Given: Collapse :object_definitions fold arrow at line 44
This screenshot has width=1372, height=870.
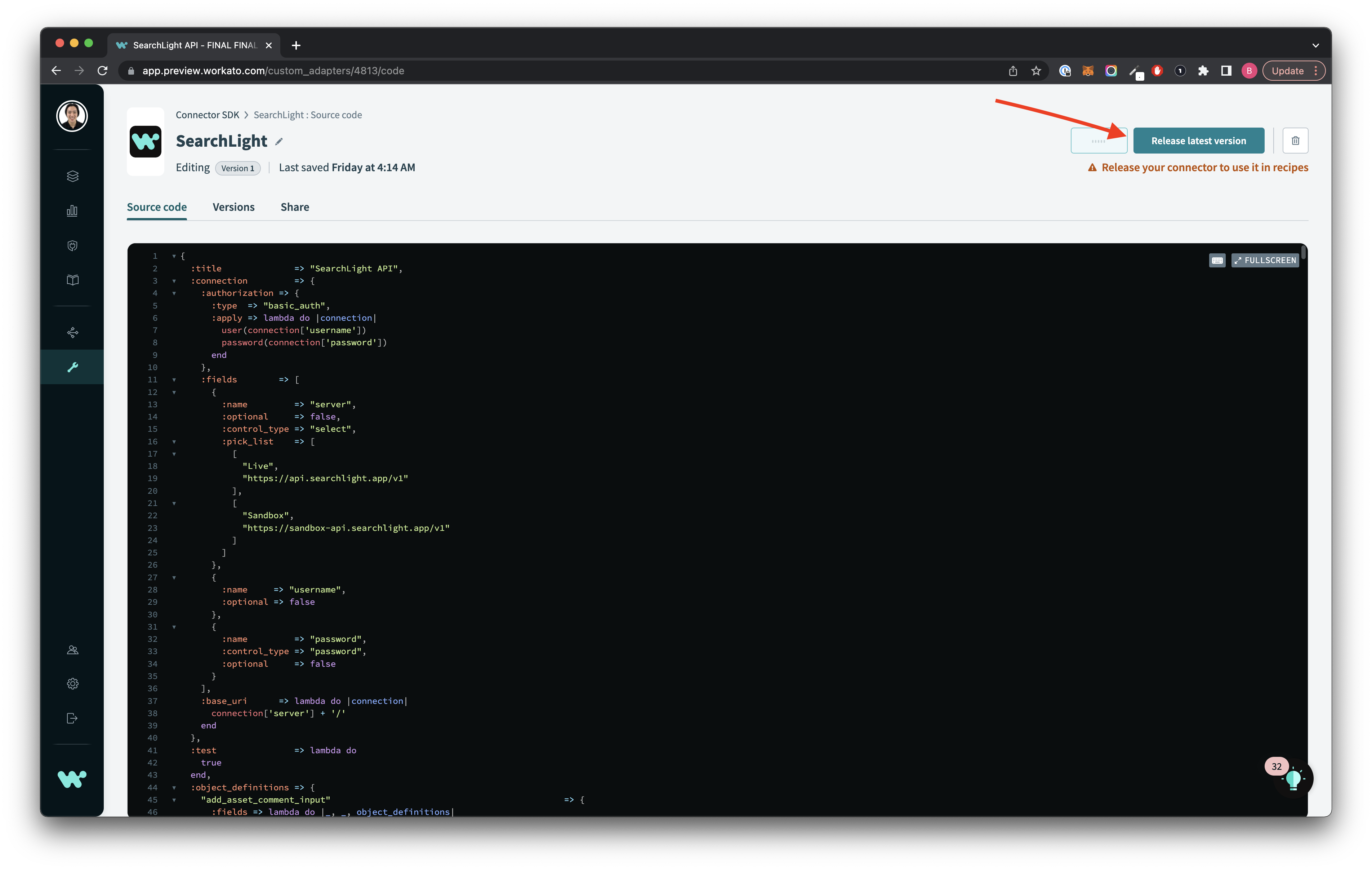Looking at the screenshot, I should coord(174,788).
